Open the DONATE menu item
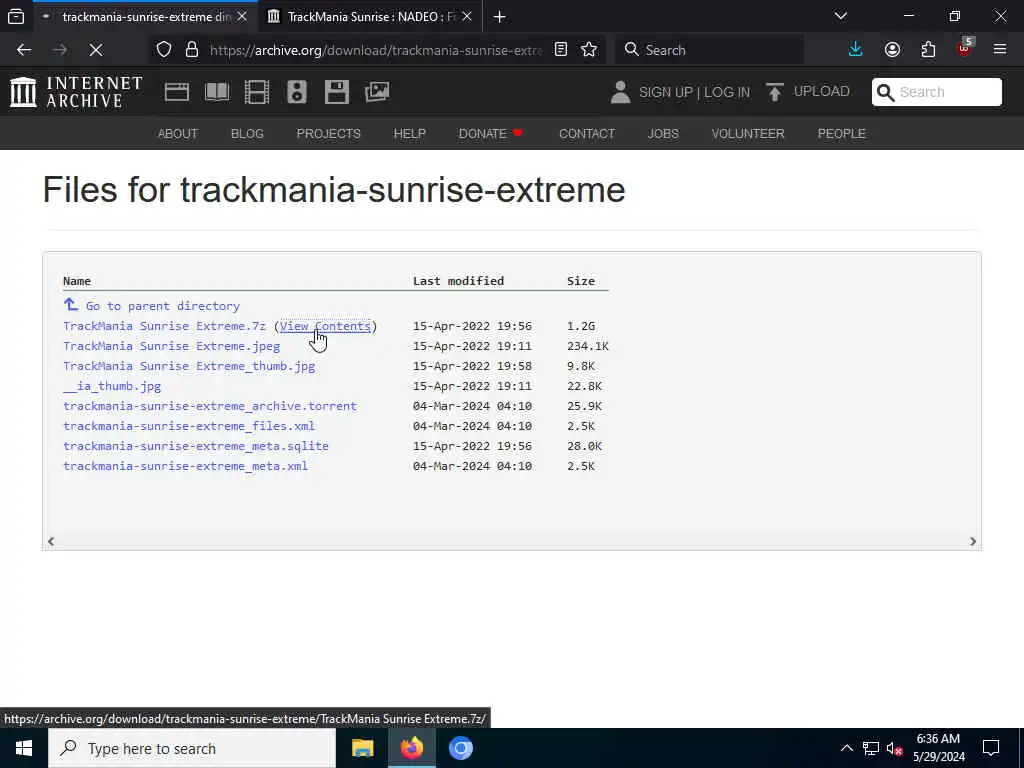This screenshot has width=1024, height=768. pyautogui.click(x=490, y=133)
